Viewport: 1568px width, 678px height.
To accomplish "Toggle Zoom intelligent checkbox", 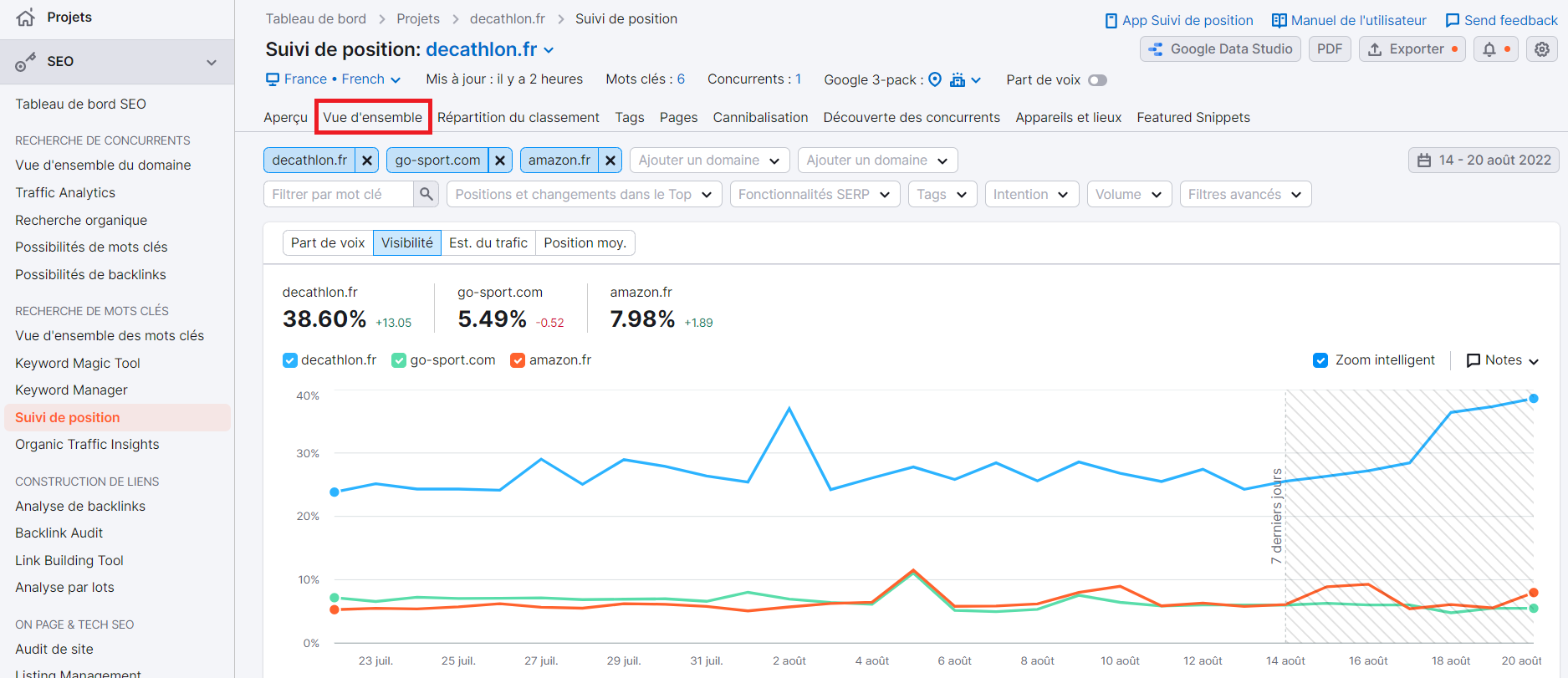I will pyautogui.click(x=1320, y=360).
